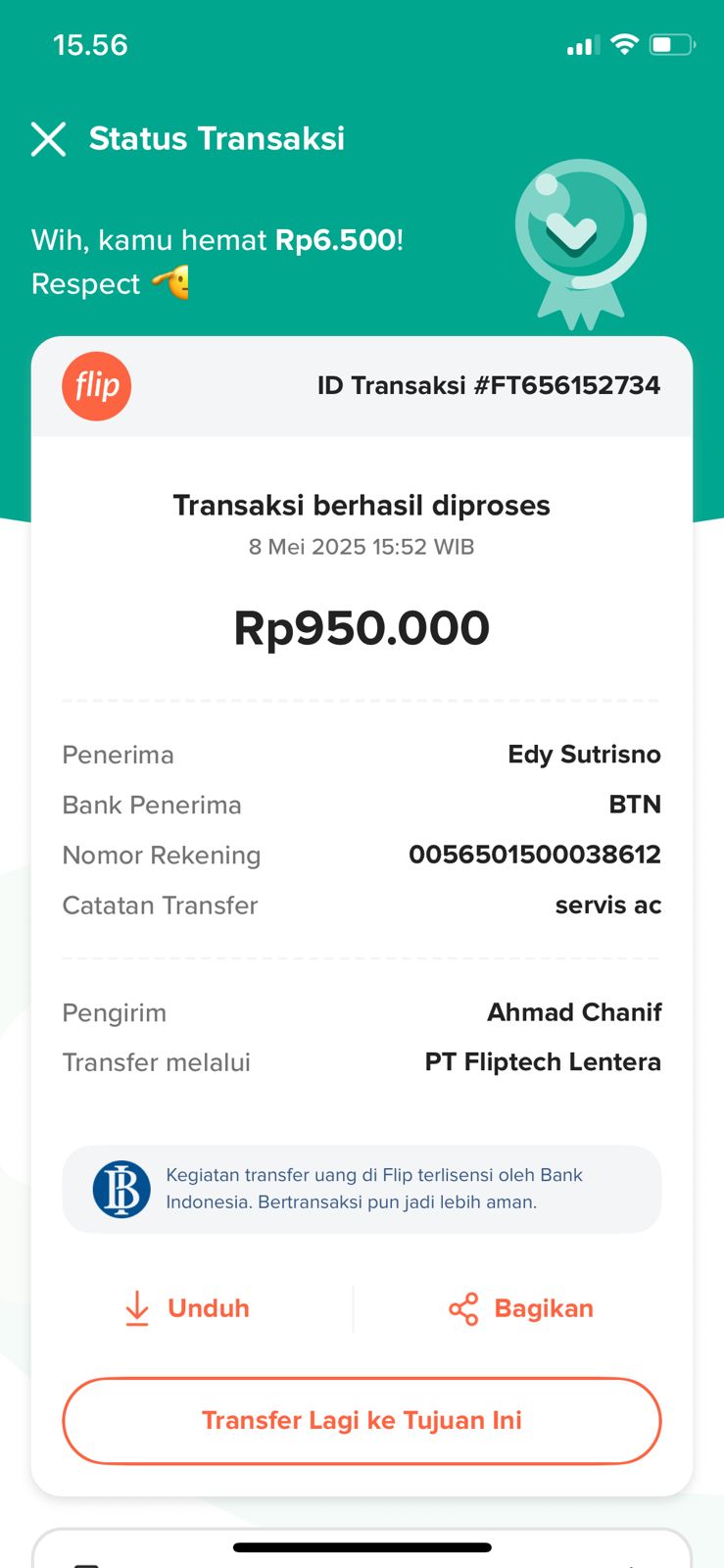
Task: Tap the Flip logo
Action: tap(96, 386)
